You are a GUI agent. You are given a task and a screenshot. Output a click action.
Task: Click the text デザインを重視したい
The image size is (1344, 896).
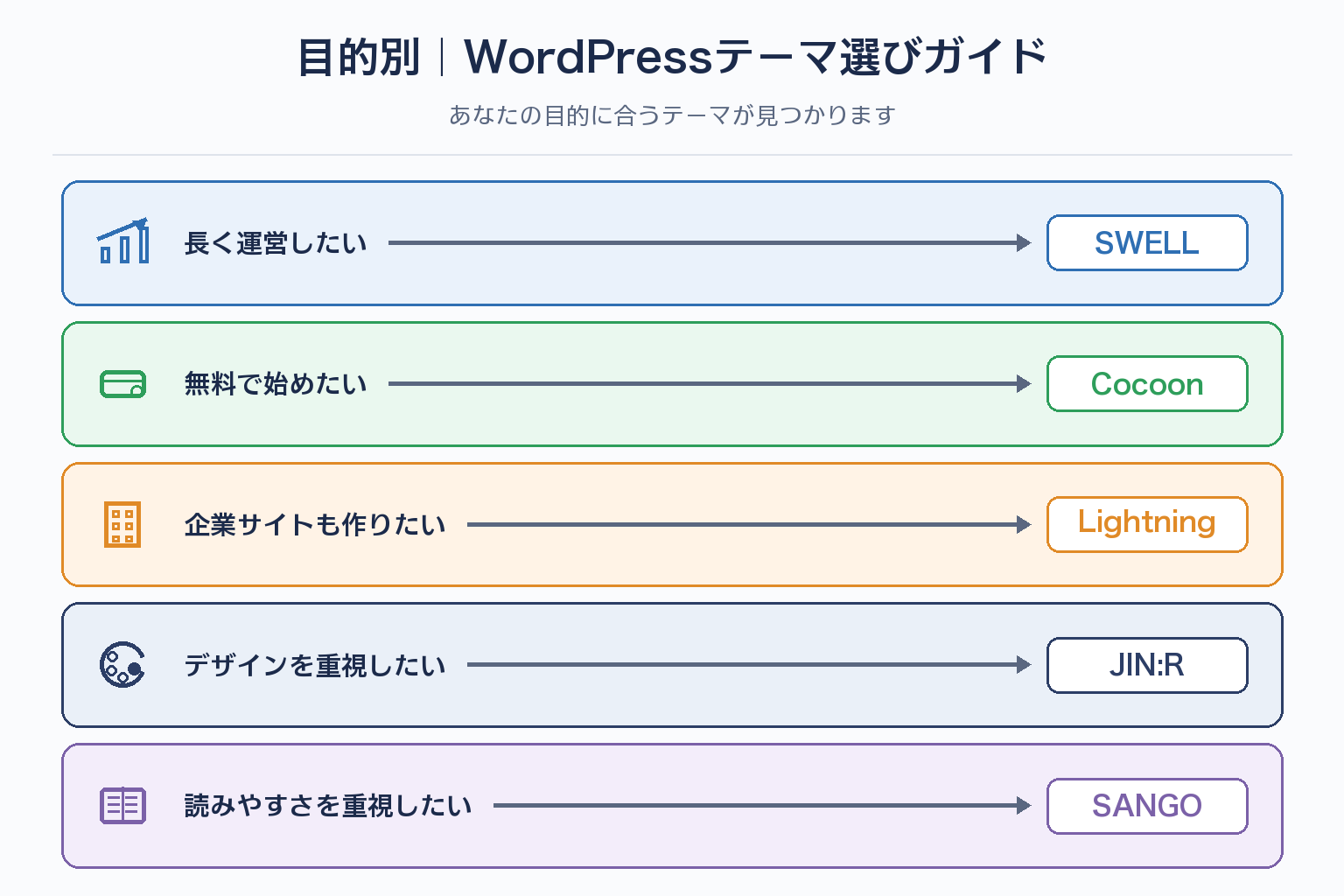tap(315, 665)
